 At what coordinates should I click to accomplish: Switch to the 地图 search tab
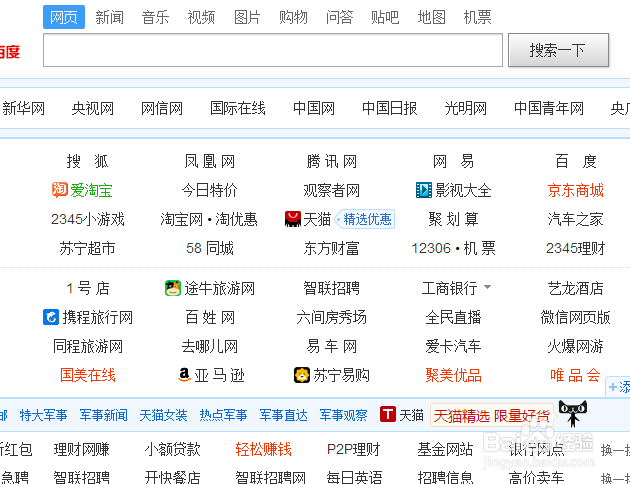(x=432, y=17)
